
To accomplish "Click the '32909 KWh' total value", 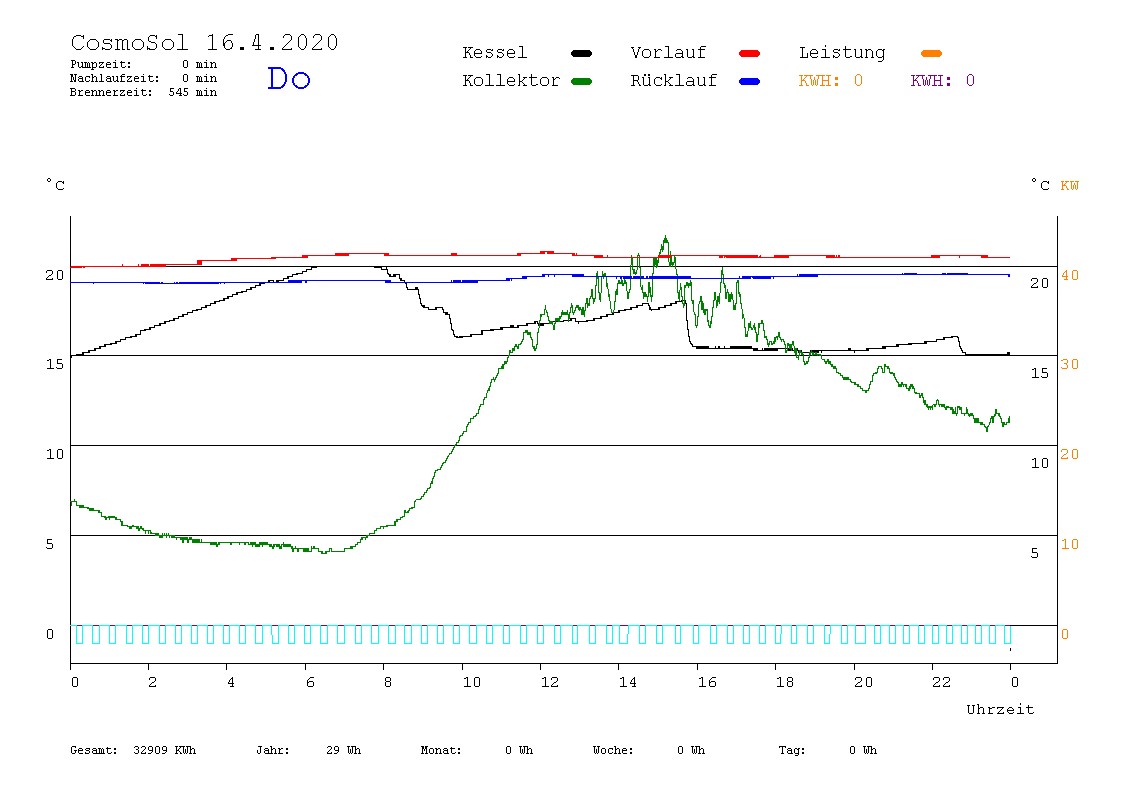I will (x=165, y=750).
